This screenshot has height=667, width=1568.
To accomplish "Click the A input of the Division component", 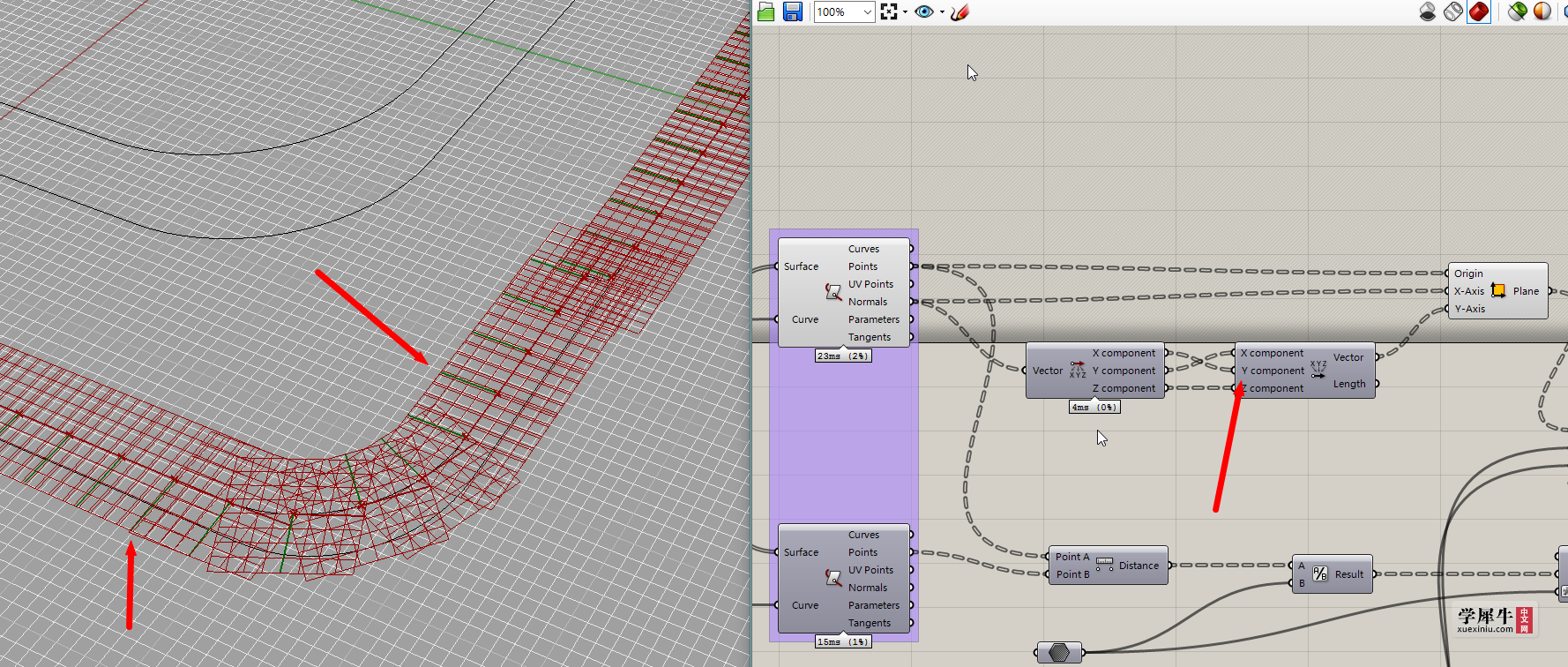I will (1302, 566).
